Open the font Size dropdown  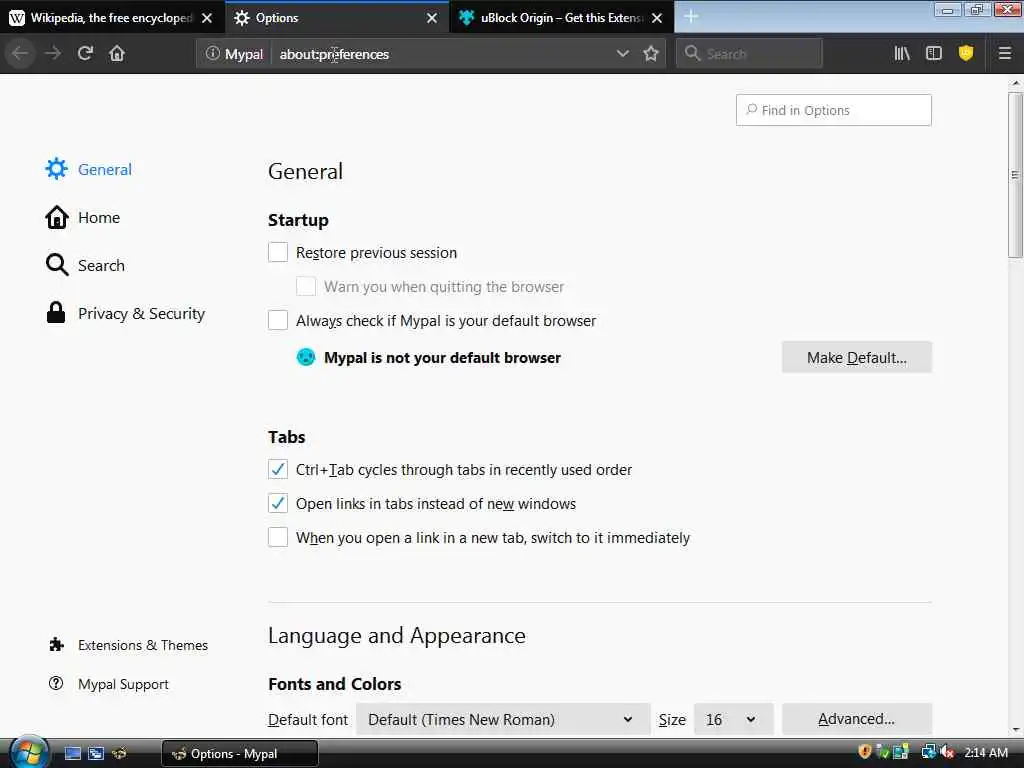click(x=733, y=719)
